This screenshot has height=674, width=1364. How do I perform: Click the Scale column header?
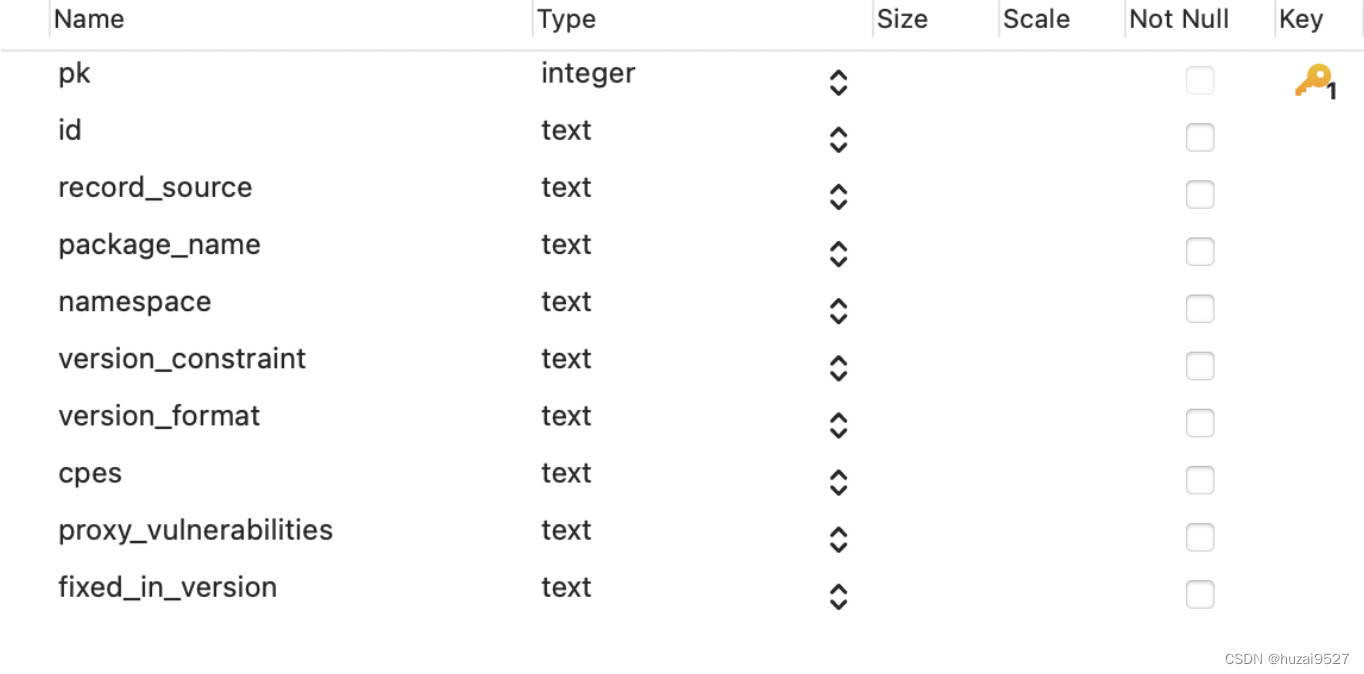(1036, 19)
